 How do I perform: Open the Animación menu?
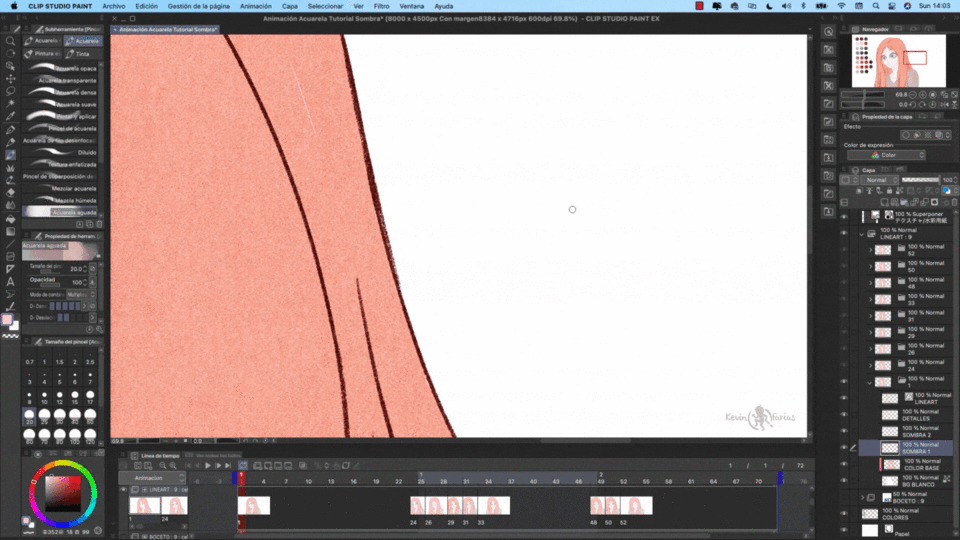[255, 6]
